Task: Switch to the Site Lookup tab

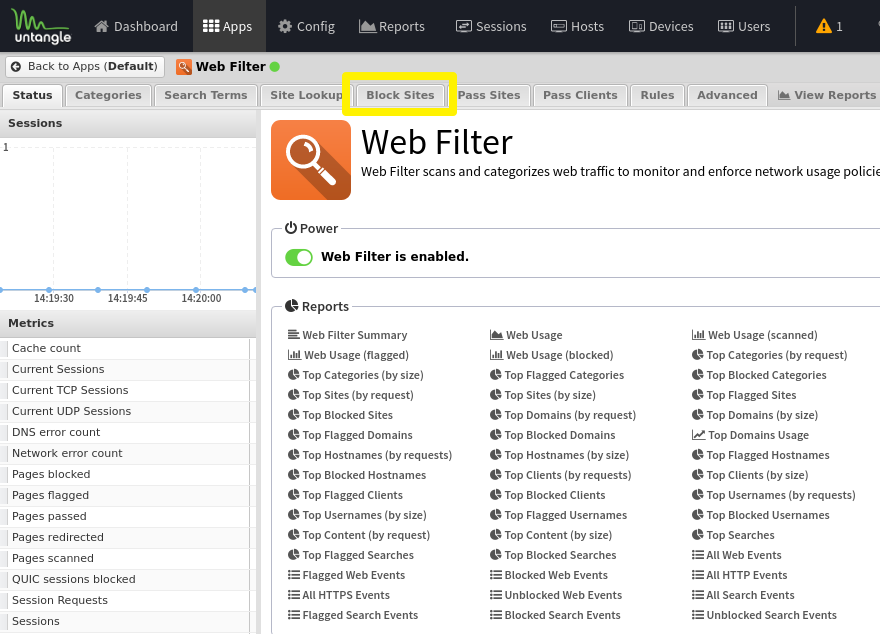Action: pos(306,95)
